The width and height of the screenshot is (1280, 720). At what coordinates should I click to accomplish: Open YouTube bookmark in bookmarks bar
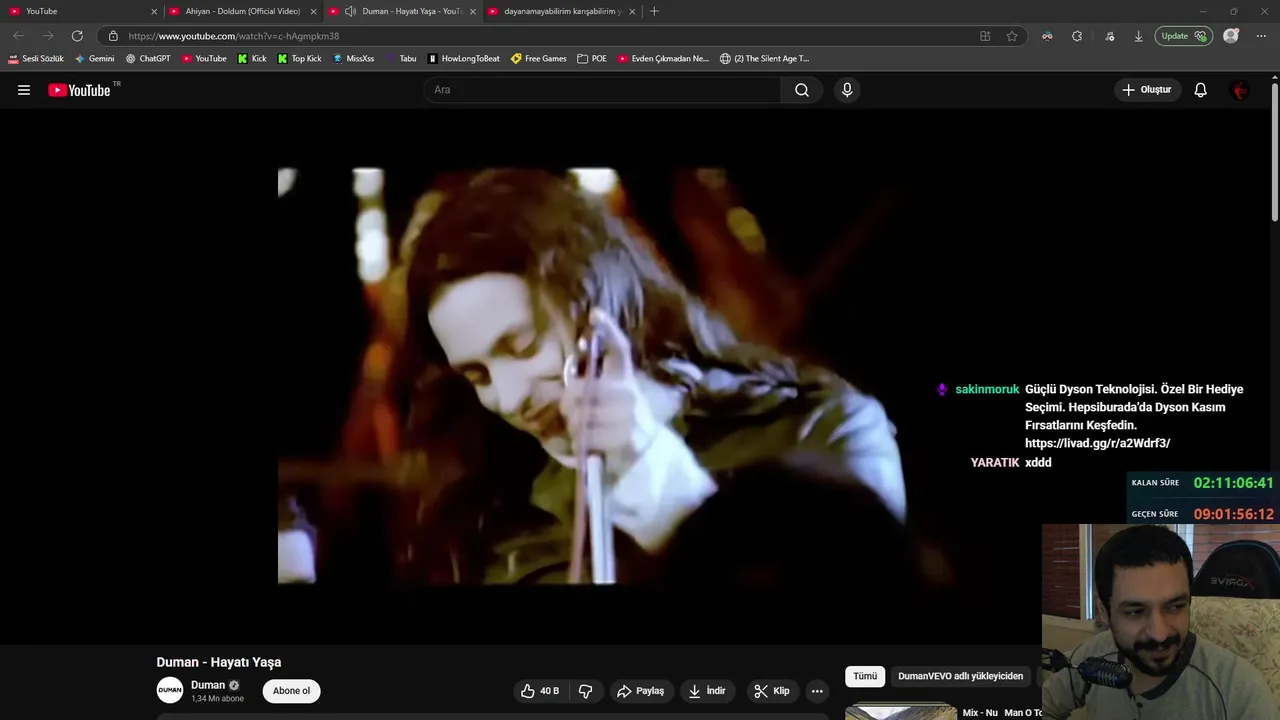coord(204,59)
